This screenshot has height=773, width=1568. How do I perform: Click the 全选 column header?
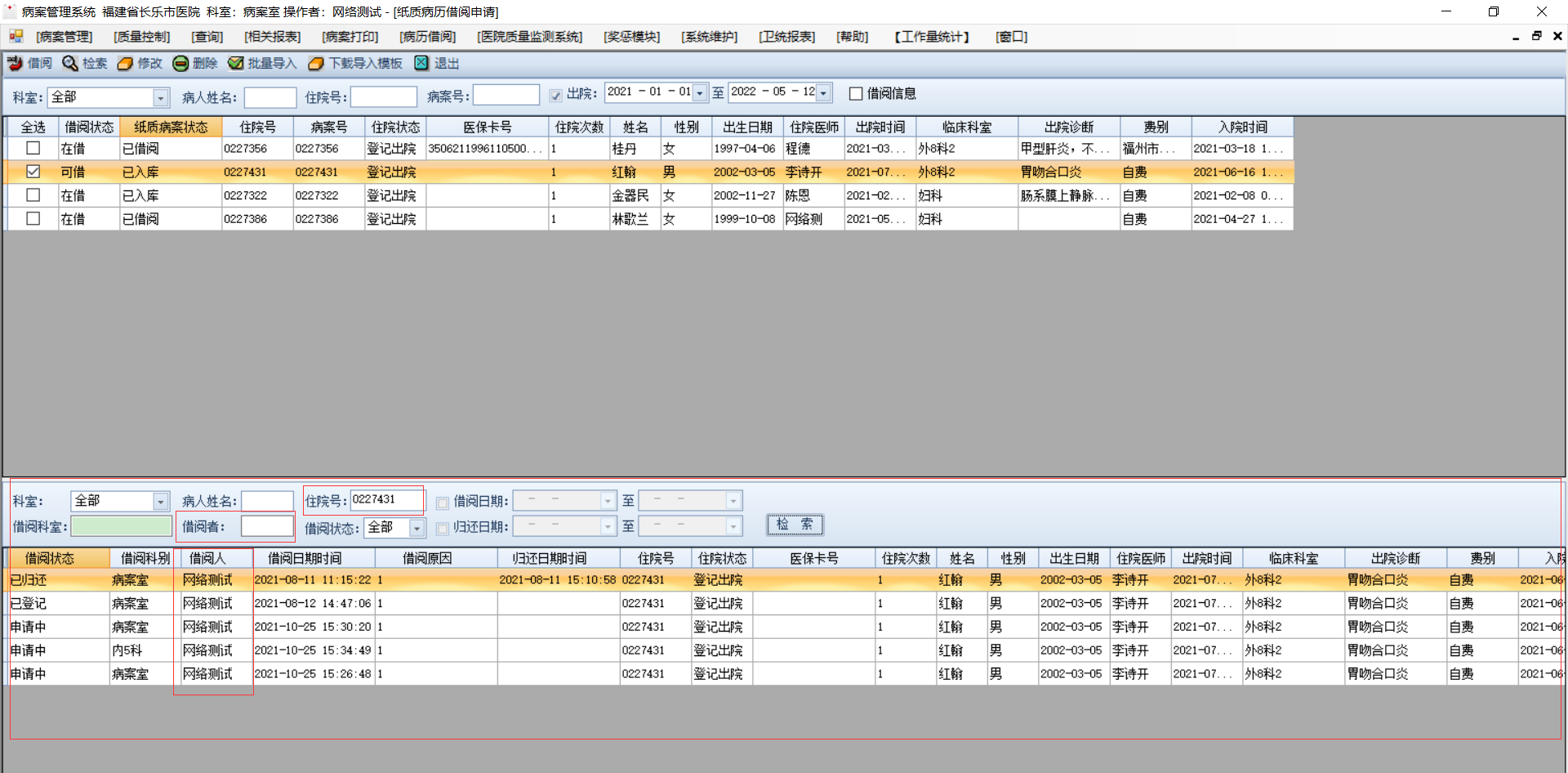[33, 127]
